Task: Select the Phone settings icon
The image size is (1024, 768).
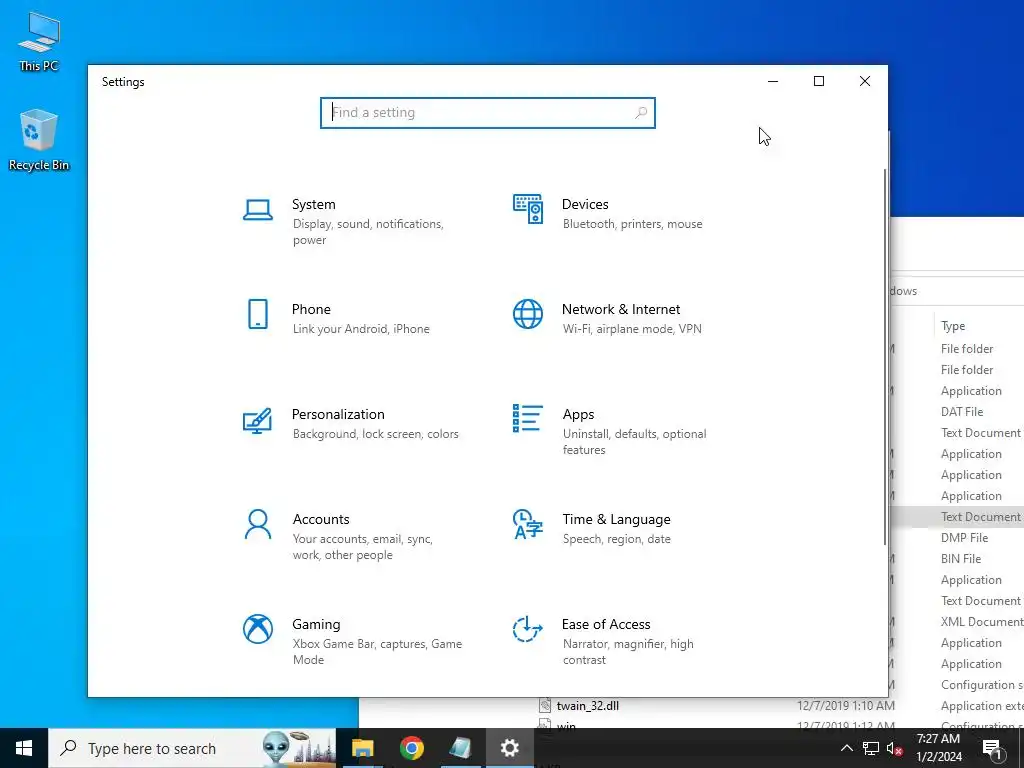Action: [x=258, y=314]
